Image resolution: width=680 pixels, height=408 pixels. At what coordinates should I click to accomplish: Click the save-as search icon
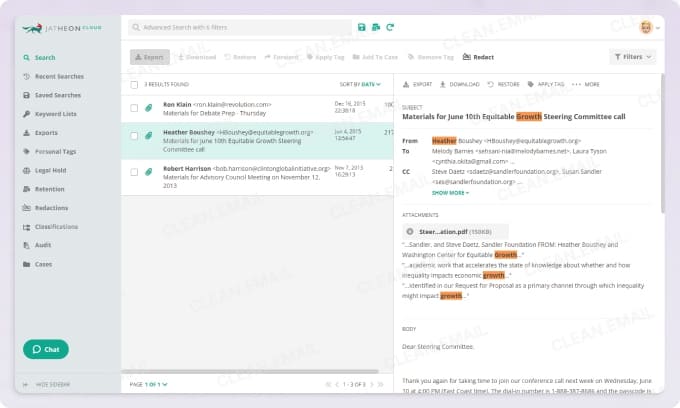click(376, 27)
